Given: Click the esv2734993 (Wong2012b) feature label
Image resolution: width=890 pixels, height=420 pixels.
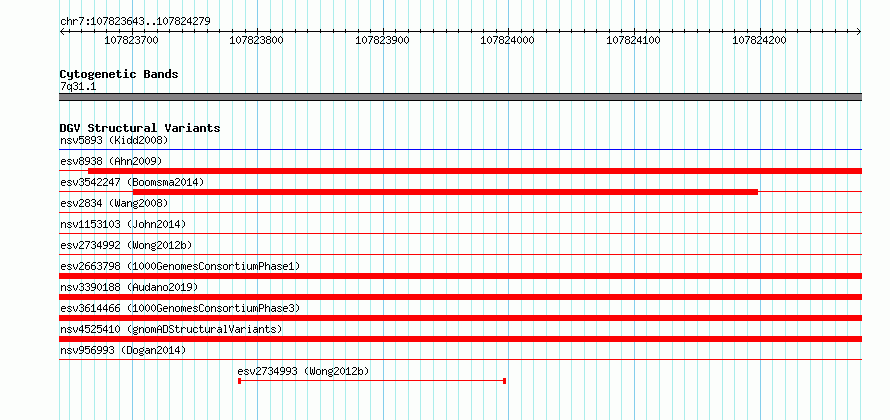Looking at the screenshot, I should 303,372.
